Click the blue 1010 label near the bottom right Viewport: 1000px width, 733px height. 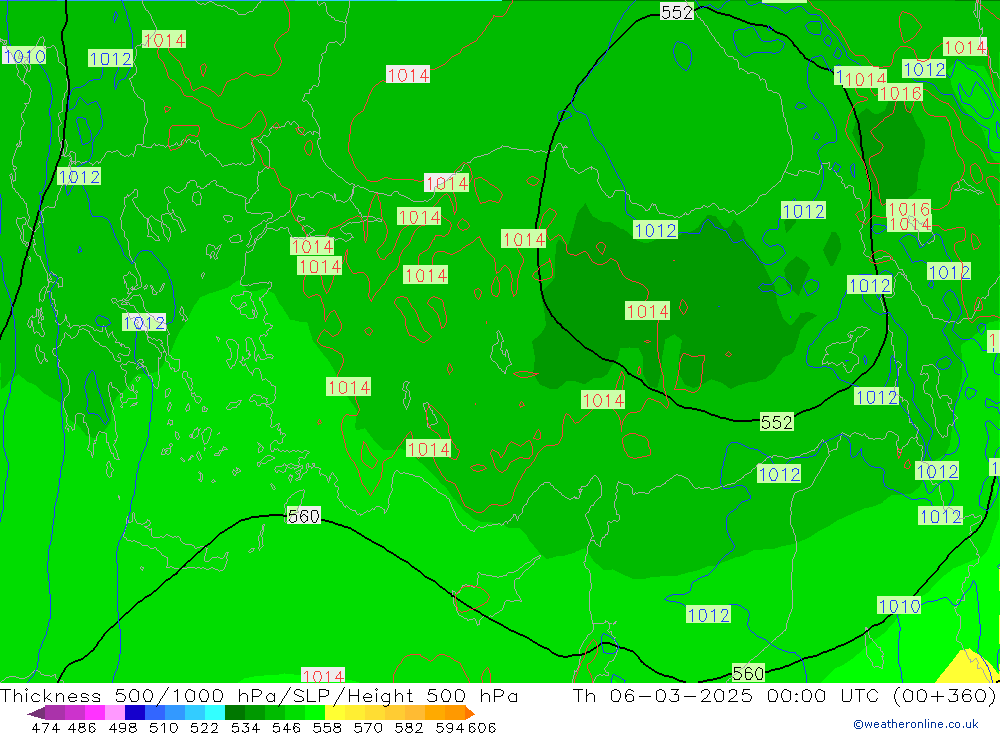click(899, 605)
